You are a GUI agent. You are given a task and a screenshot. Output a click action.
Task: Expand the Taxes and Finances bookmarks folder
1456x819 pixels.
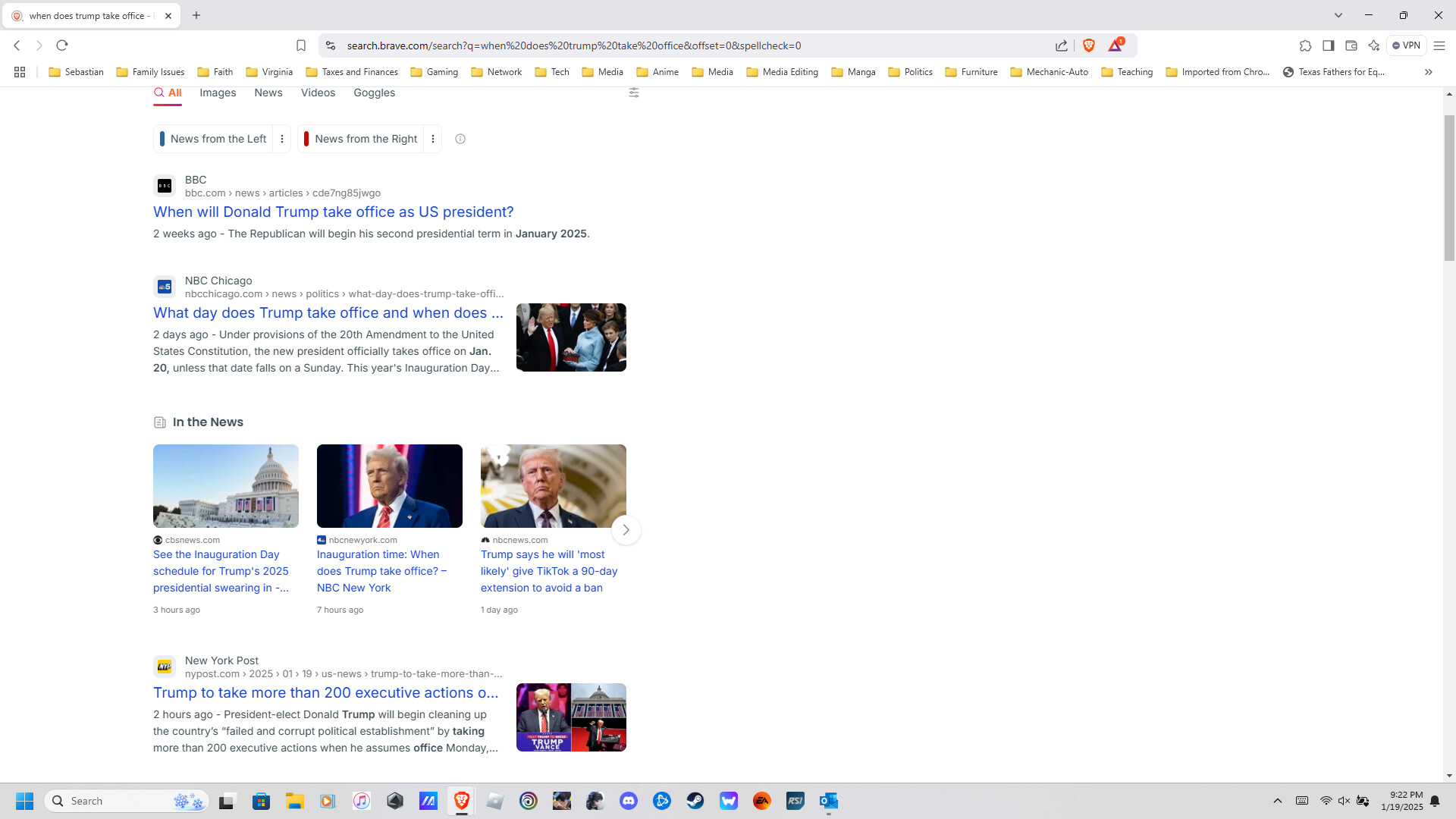(x=352, y=72)
